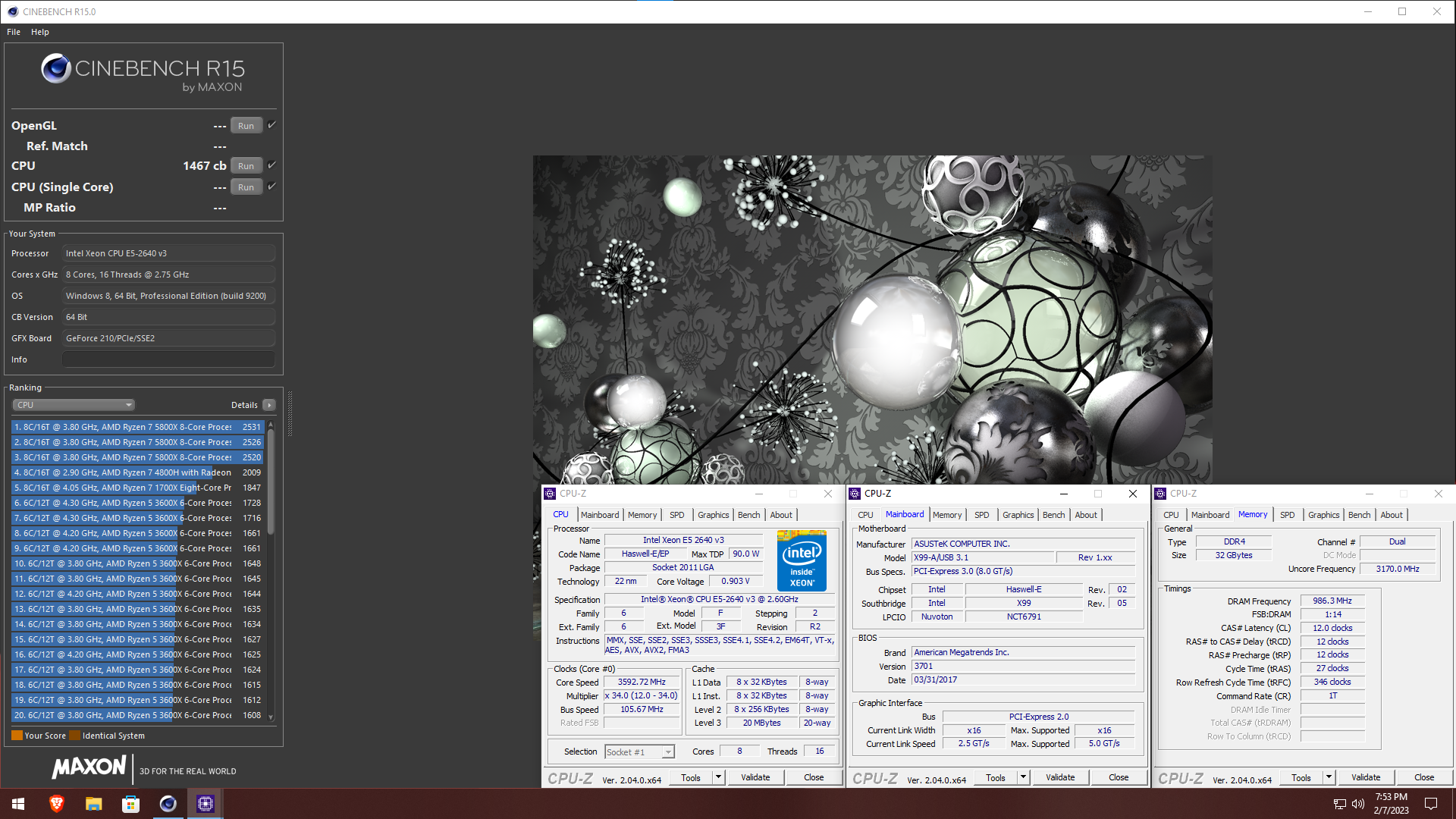The width and height of the screenshot is (1456, 819).
Task: Click the Info input field
Action: pos(168,359)
